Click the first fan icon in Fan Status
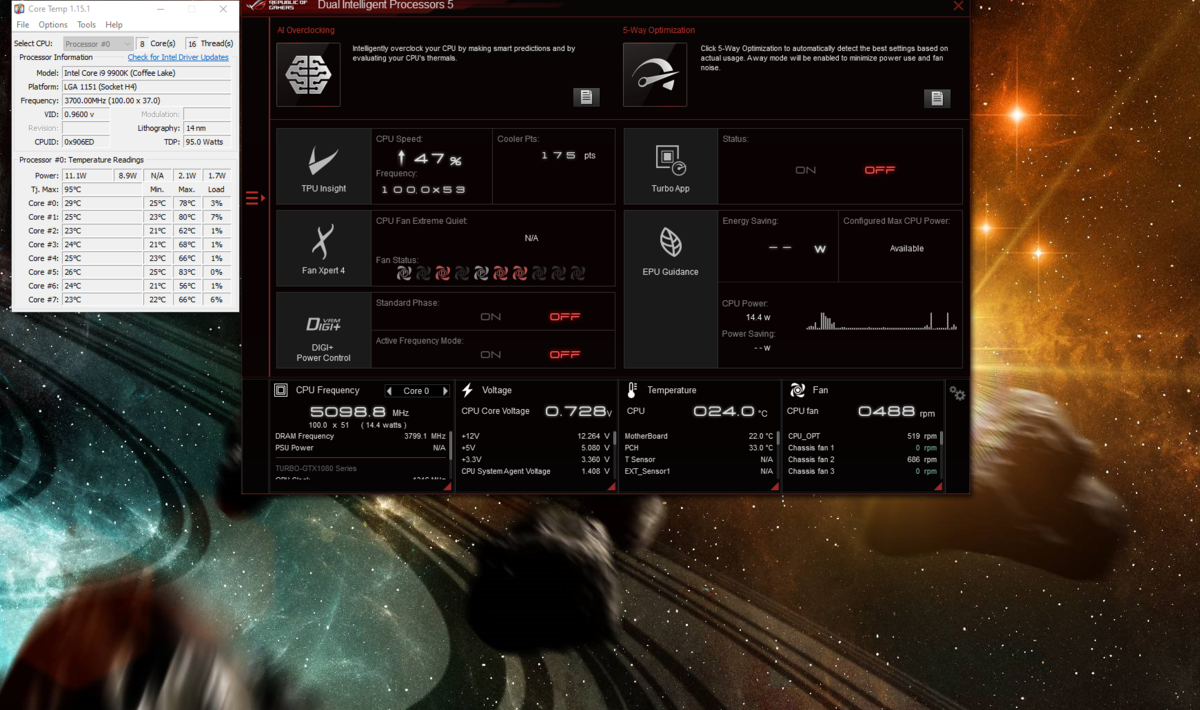Screen dimensions: 1200x710 404,273
